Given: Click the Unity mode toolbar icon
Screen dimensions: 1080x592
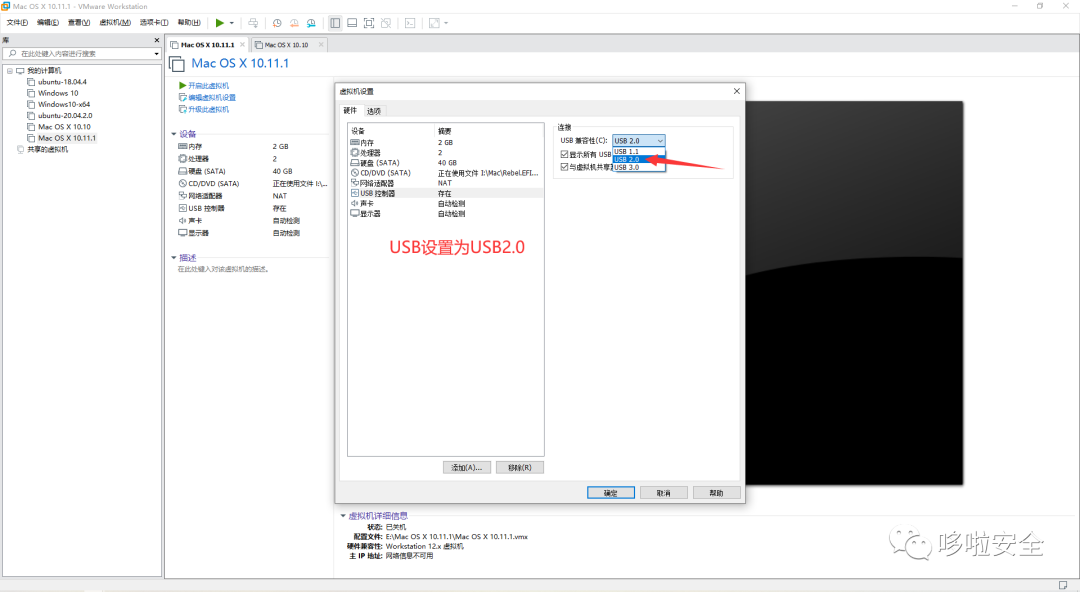Looking at the screenshot, I should [x=386, y=23].
